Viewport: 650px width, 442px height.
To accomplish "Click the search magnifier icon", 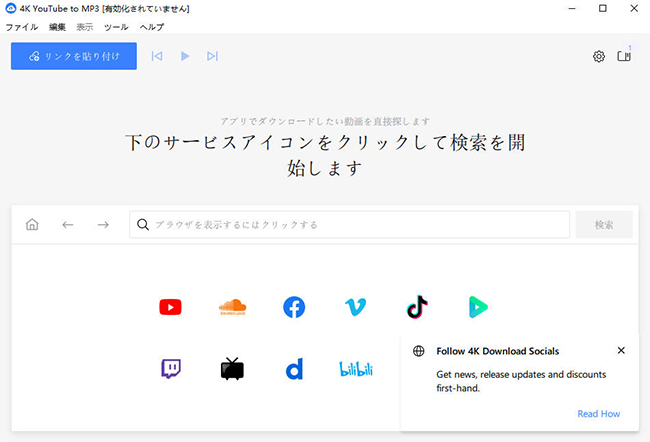I will point(143,224).
